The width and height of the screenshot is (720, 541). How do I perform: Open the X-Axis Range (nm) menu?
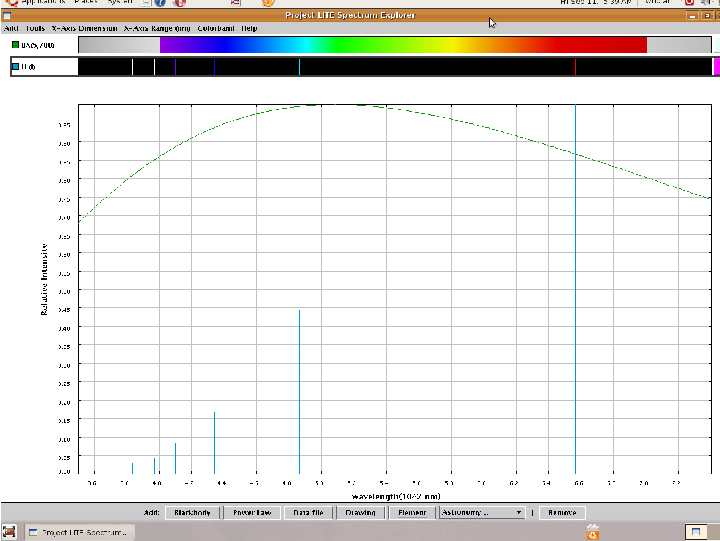tap(157, 28)
